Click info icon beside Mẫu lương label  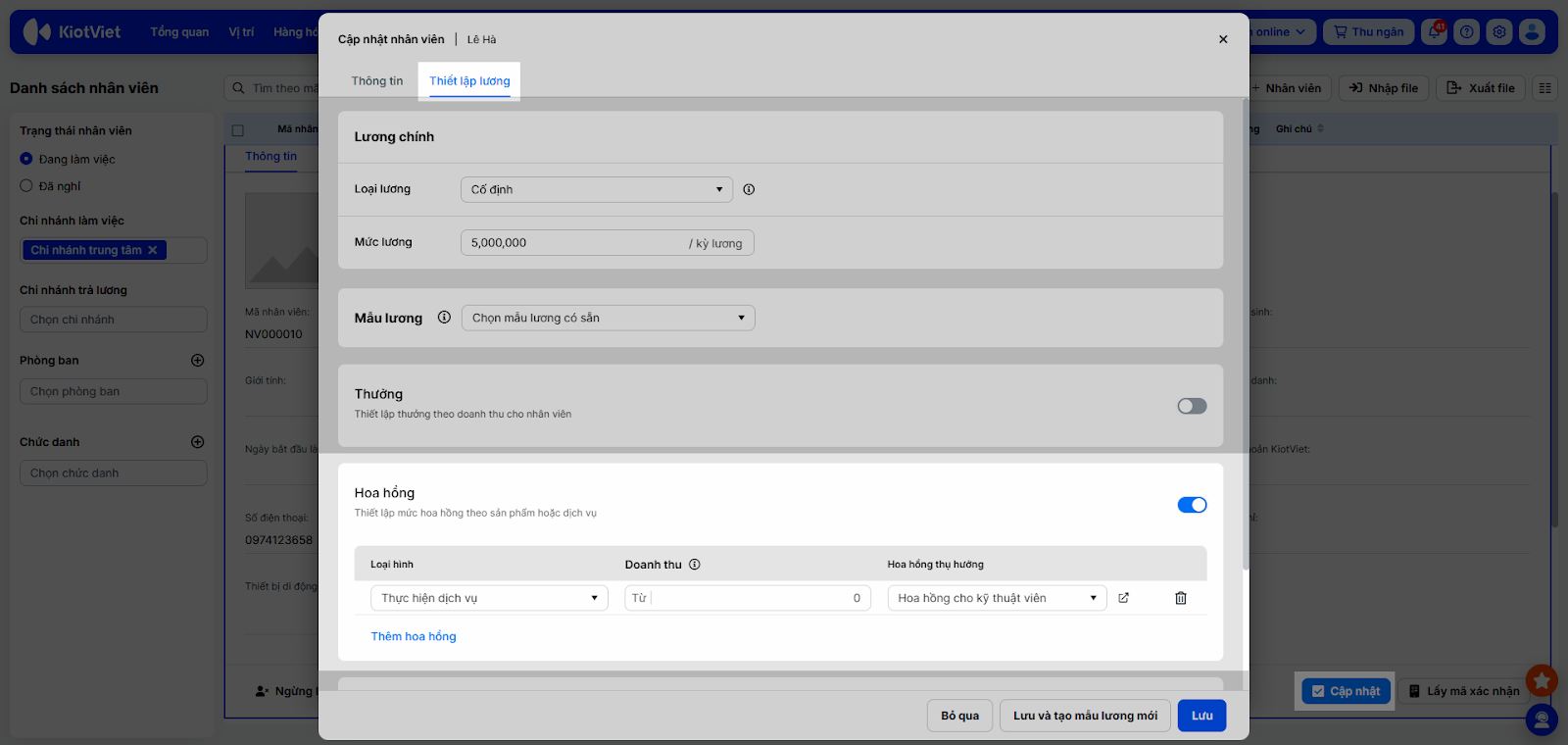[x=444, y=318]
